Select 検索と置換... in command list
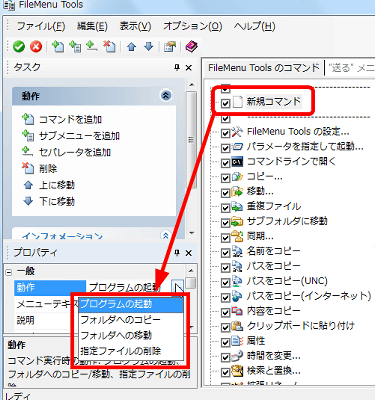 (274, 371)
